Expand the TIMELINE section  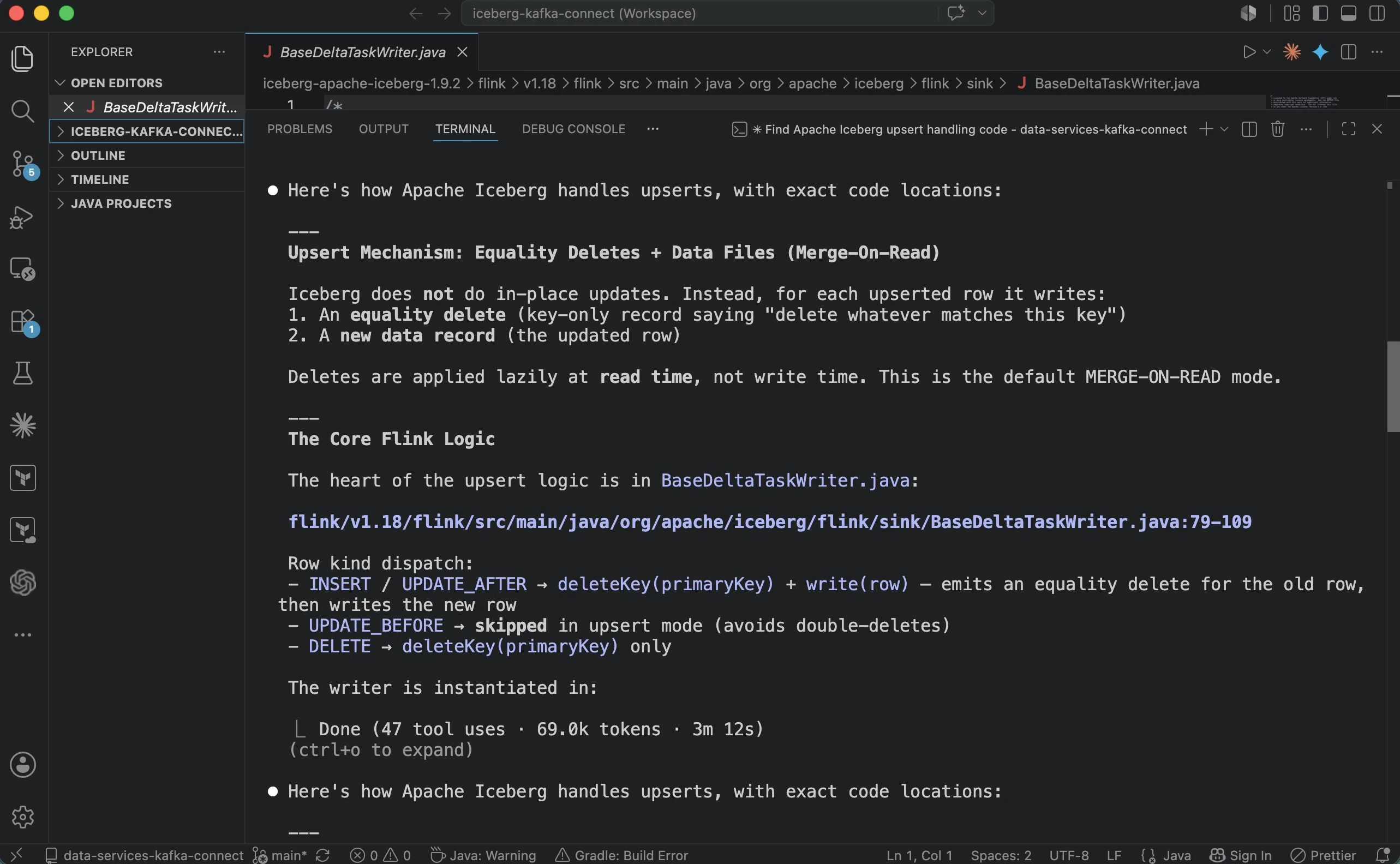147,179
